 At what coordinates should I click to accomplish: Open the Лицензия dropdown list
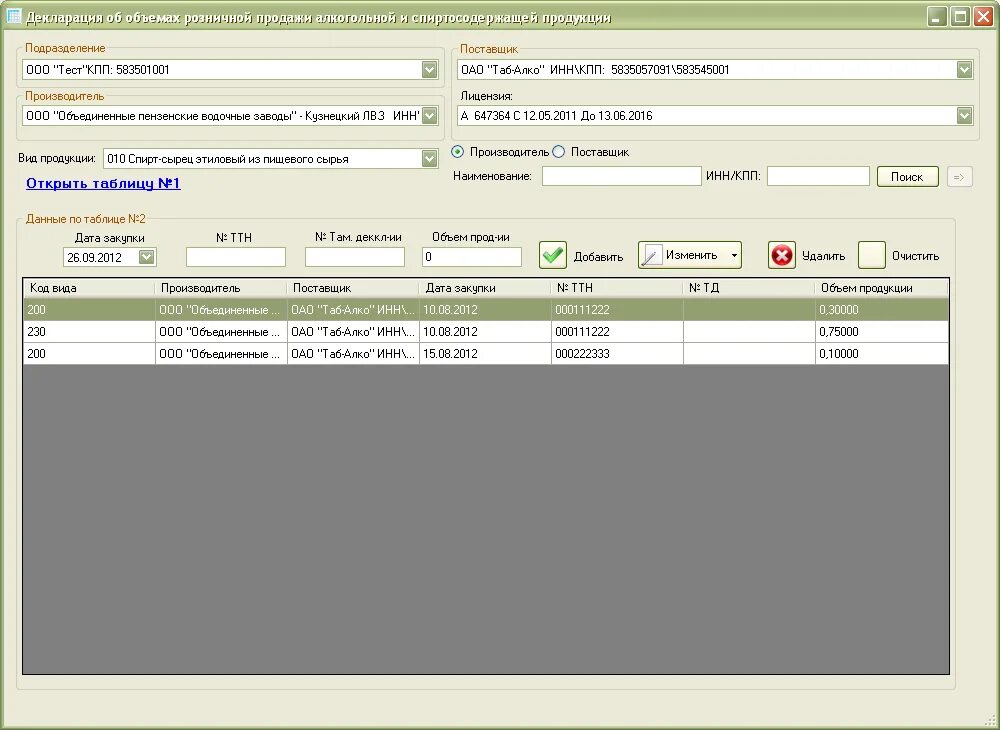[x=964, y=115]
